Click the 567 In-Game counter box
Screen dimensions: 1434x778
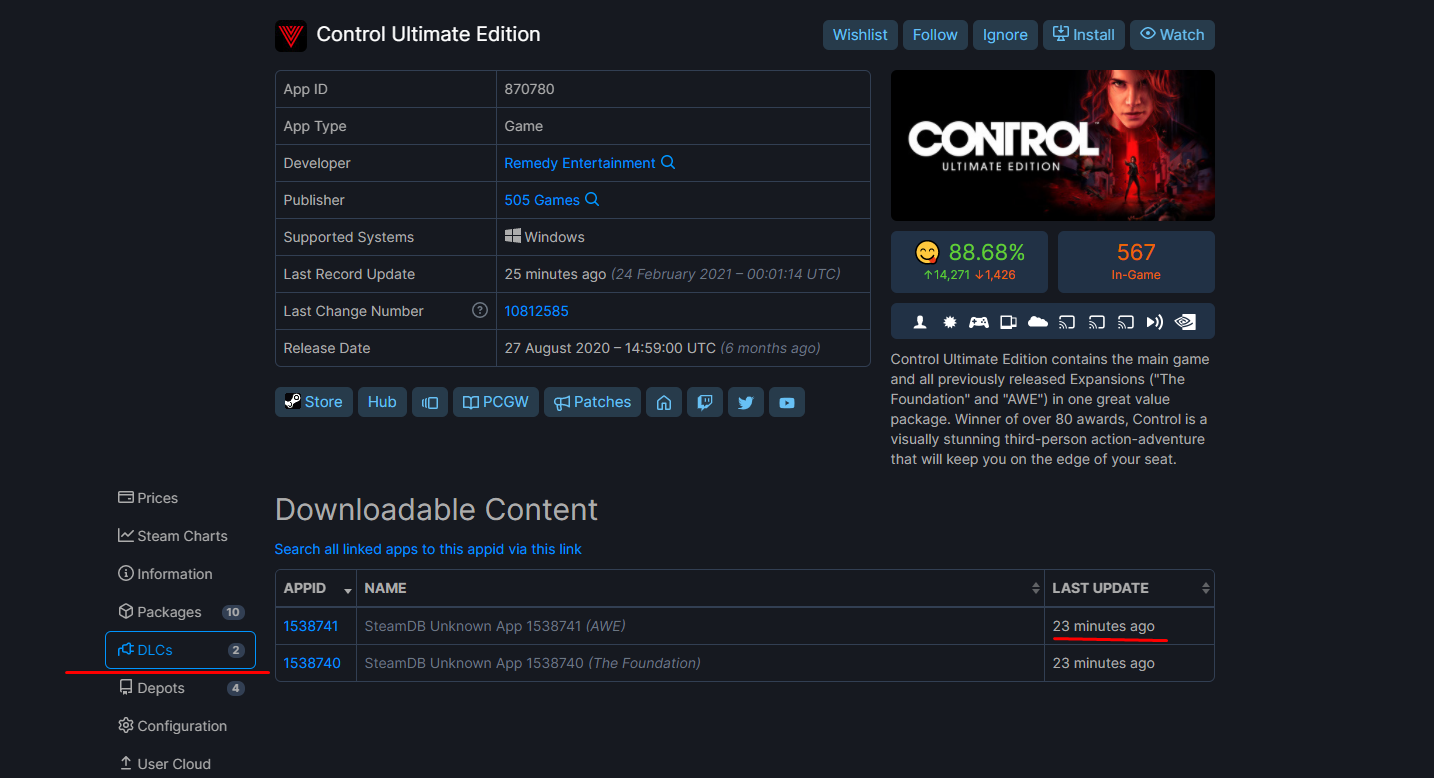point(1136,262)
